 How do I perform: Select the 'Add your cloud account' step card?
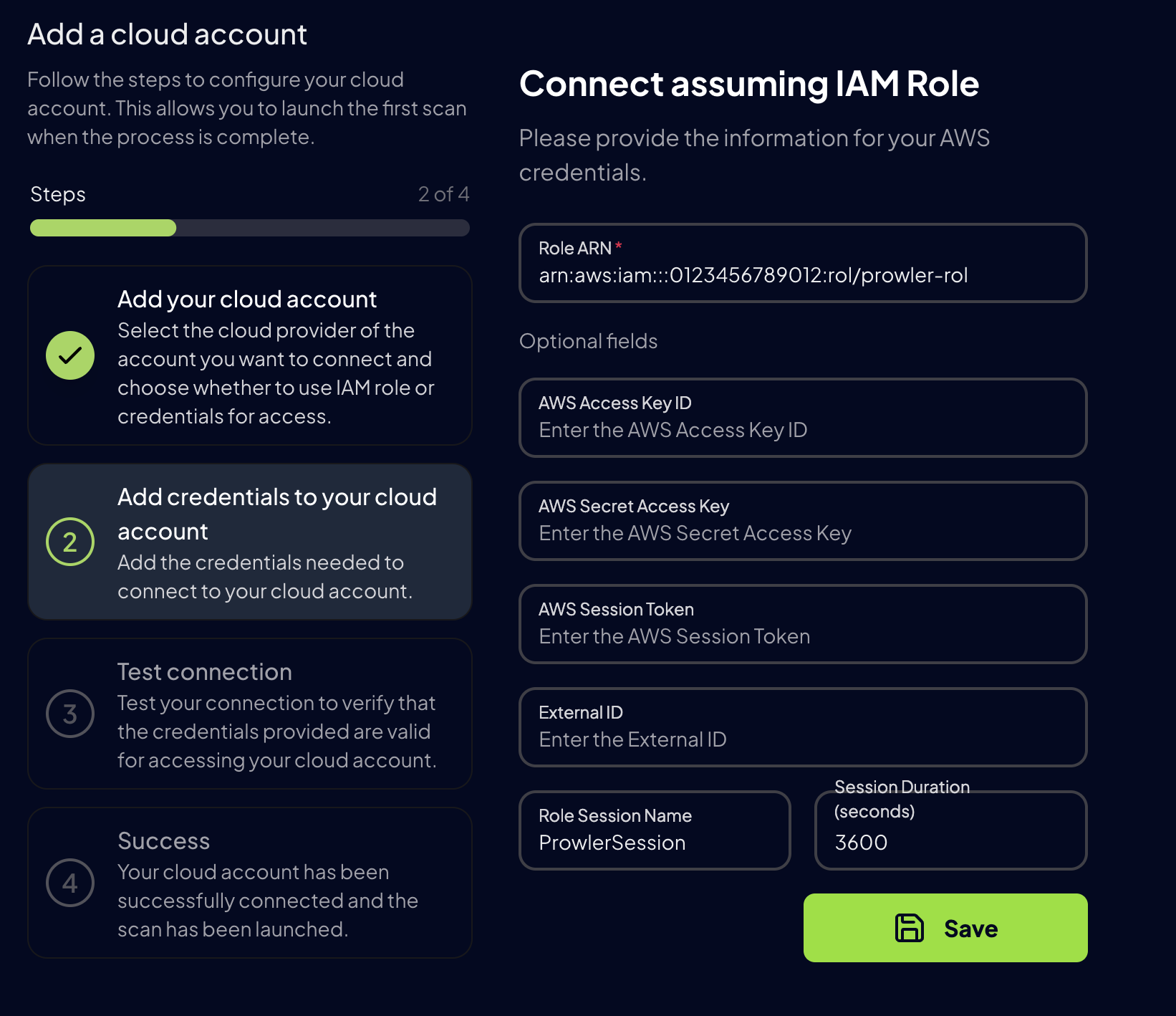pos(249,356)
